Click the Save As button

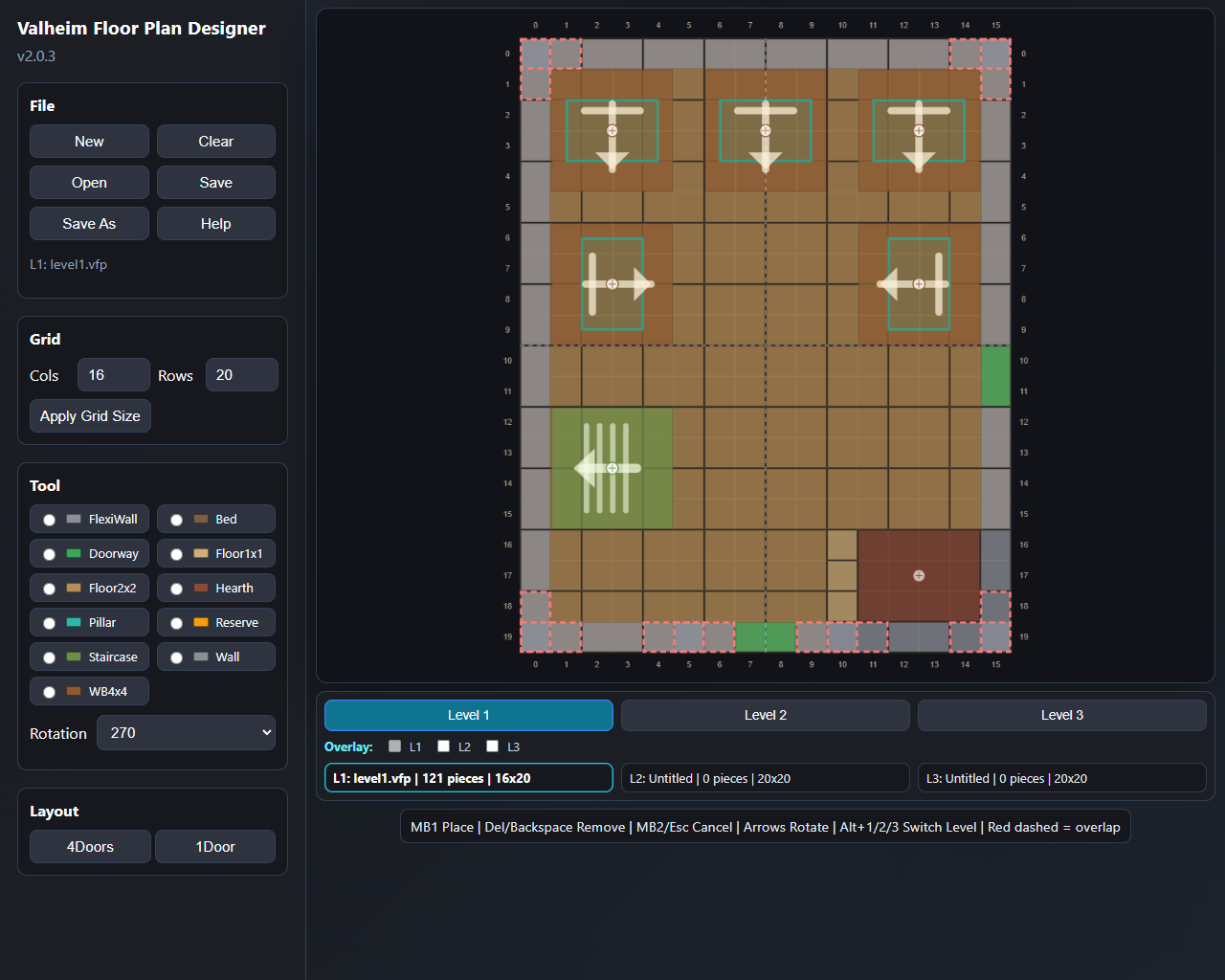(89, 223)
